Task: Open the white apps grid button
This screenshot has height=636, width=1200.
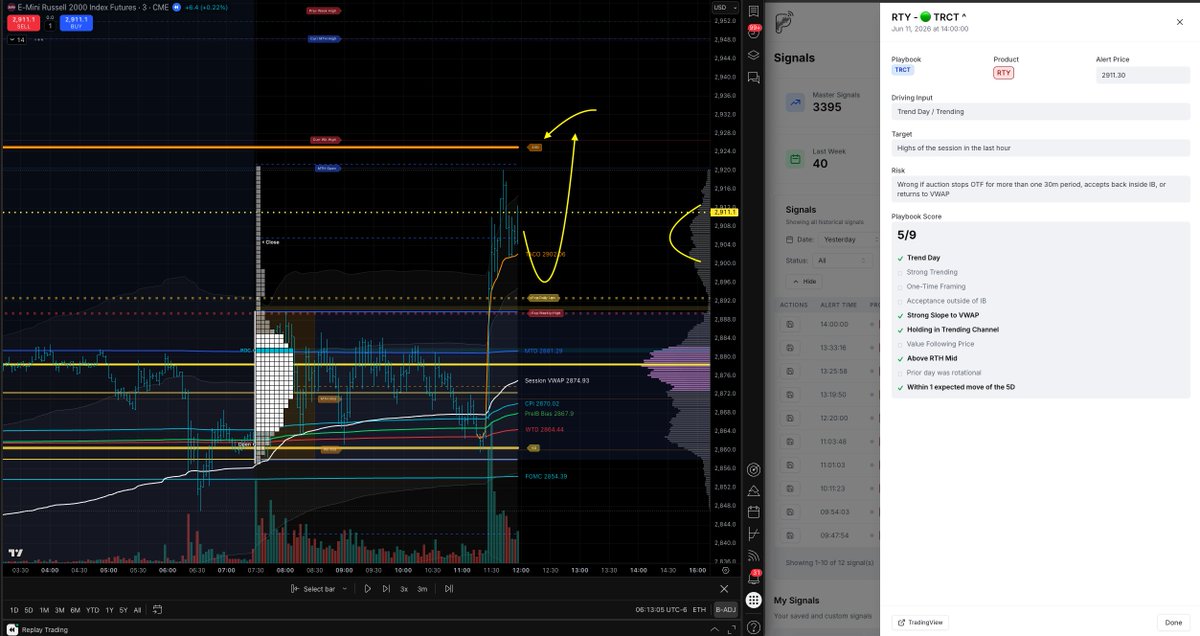Action: (x=753, y=600)
